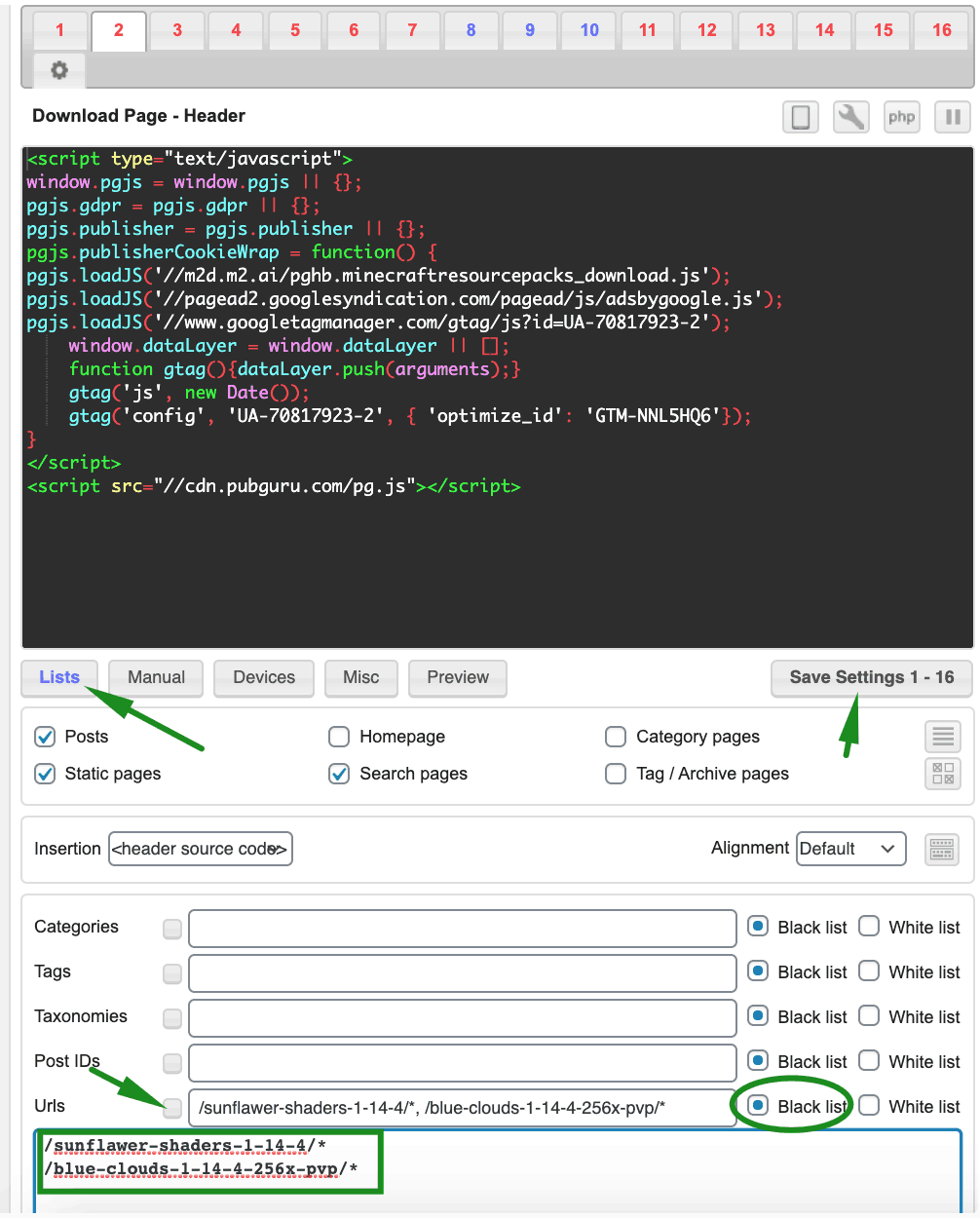This screenshot has height=1218, width=980.
Task: Select White list for Taxonomies
Action: [869, 1016]
